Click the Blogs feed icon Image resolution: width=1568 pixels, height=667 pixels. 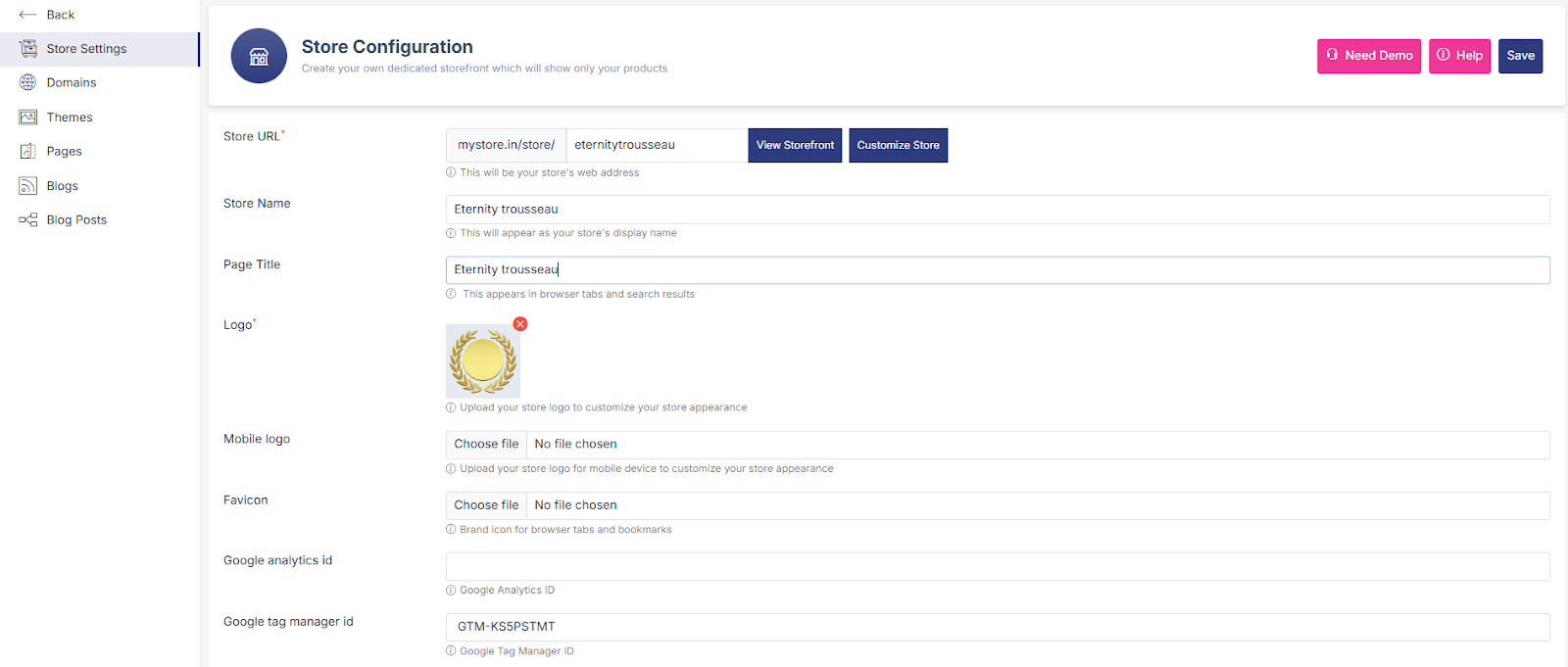[28, 186]
